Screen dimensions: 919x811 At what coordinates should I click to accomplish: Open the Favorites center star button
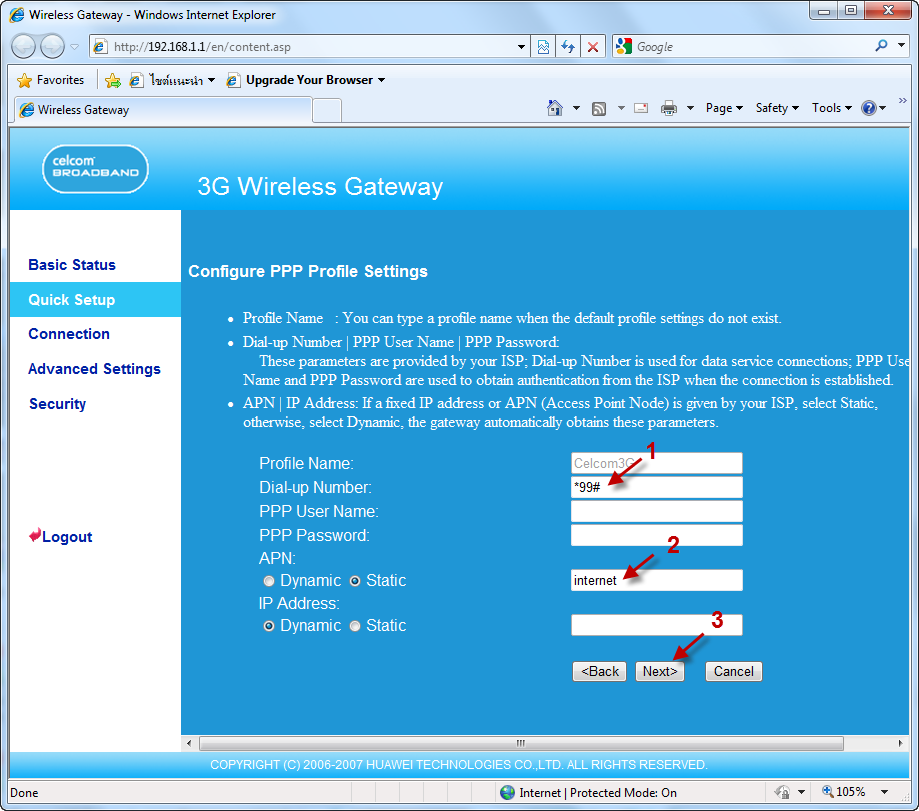(50, 80)
